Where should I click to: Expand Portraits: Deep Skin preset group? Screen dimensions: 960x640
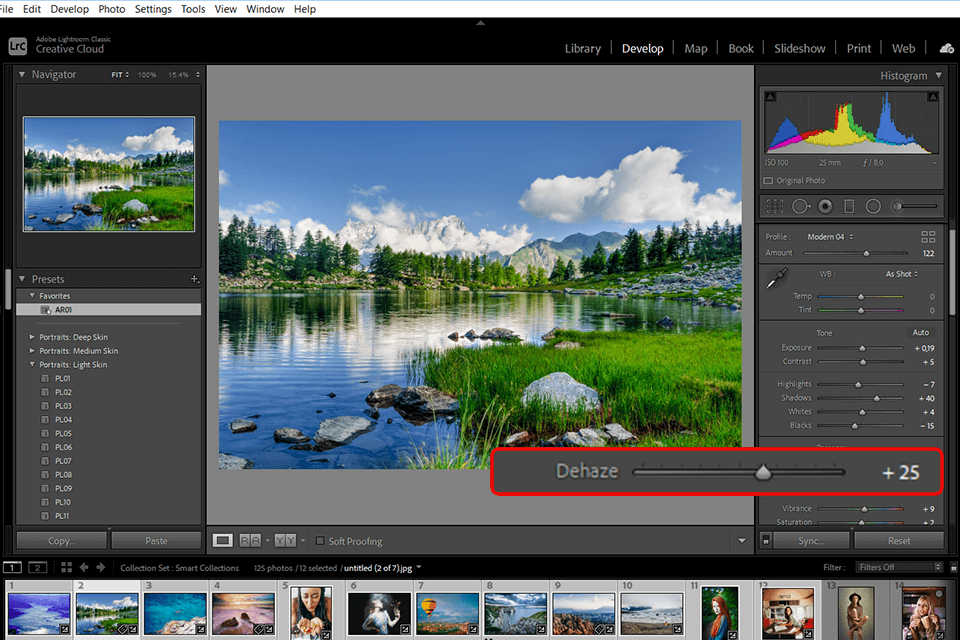point(31,337)
